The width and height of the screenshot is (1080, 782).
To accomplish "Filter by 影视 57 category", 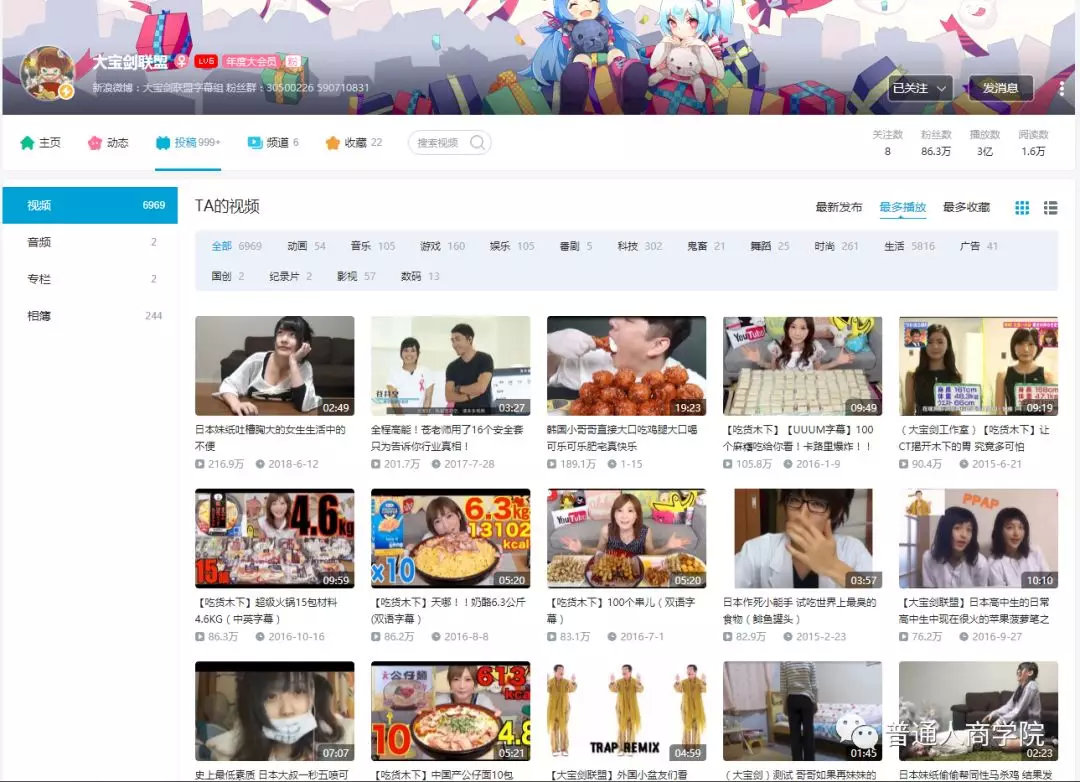I will pyautogui.click(x=356, y=276).
